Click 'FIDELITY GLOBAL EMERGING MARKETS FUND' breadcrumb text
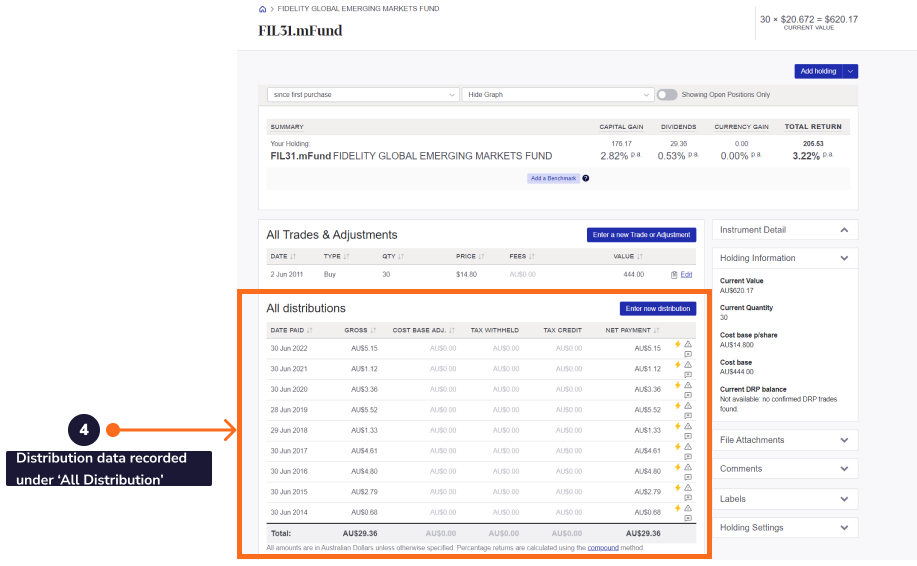917x566 pixels. click(358, 9)
